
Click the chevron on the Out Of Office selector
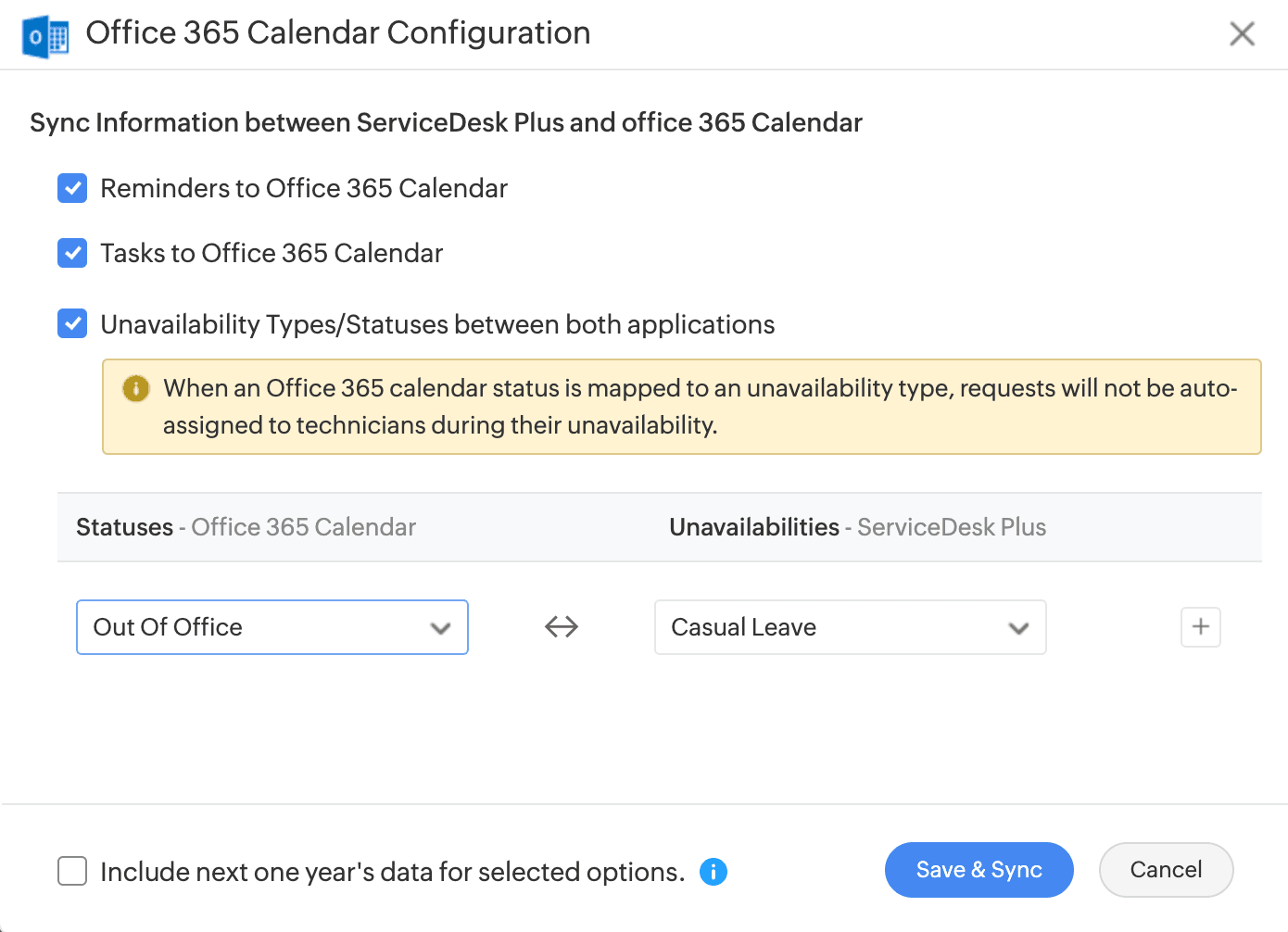point(440,627)
